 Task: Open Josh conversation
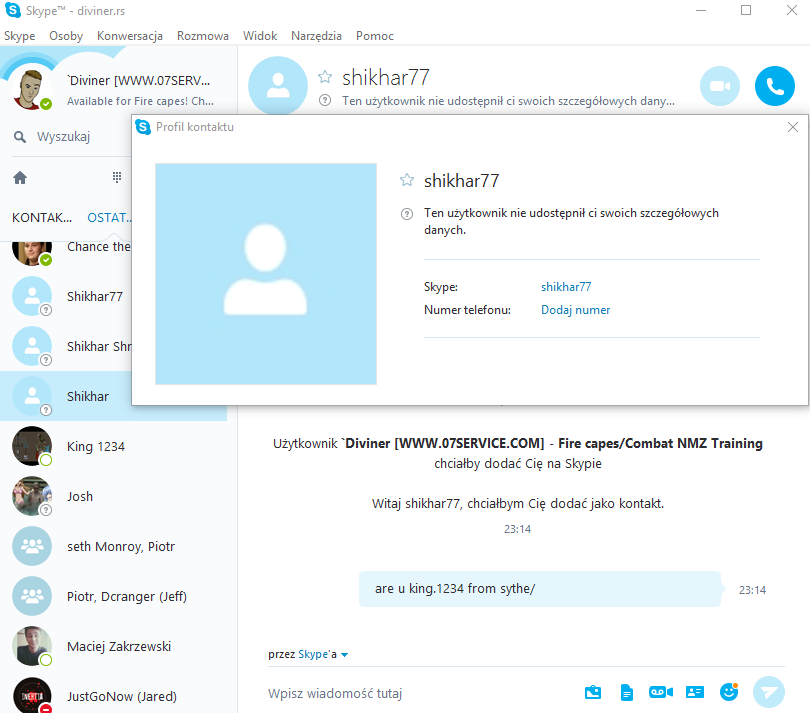click(x=114, y=497)
